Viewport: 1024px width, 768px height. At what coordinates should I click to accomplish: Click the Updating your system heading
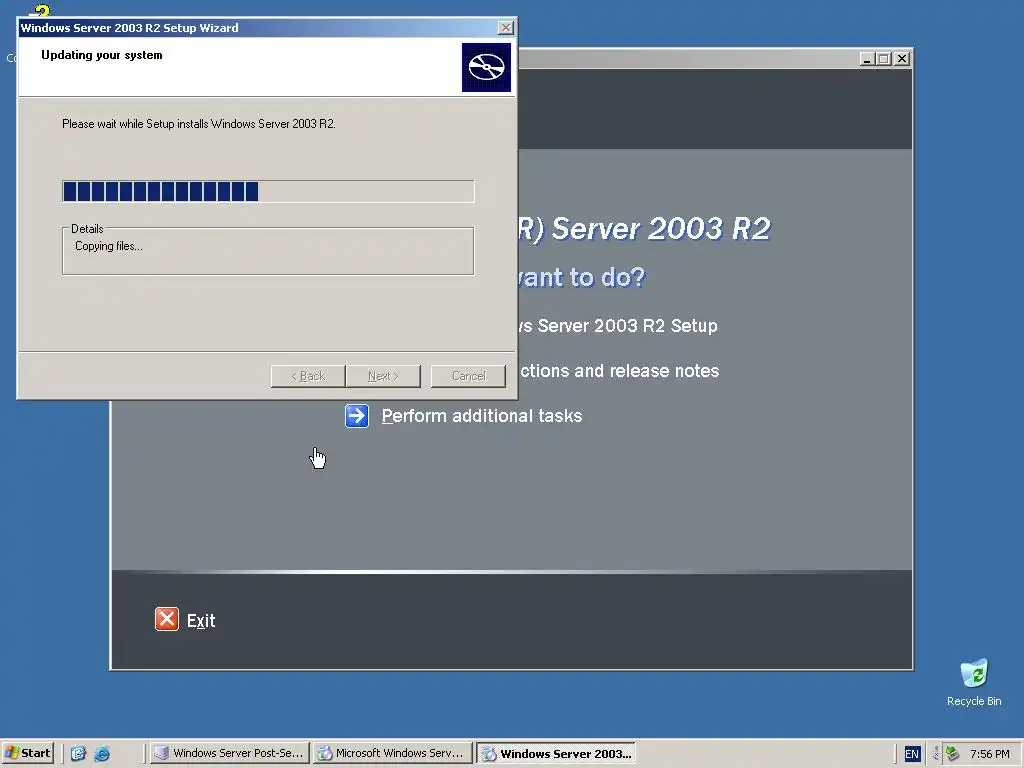pyautogui.click(x=102, y=55)
